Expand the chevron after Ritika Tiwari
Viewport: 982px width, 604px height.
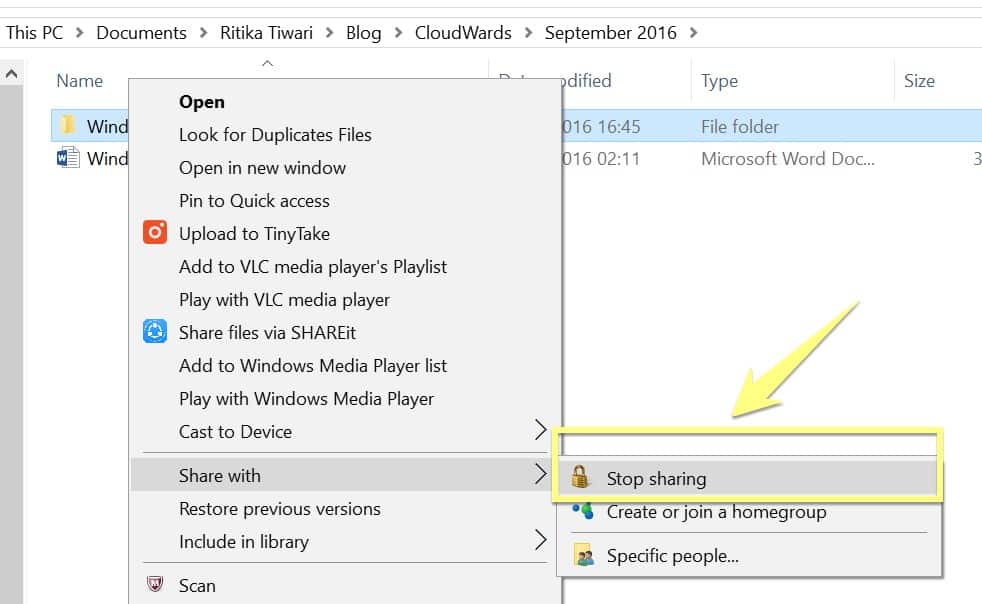[329, 33]
